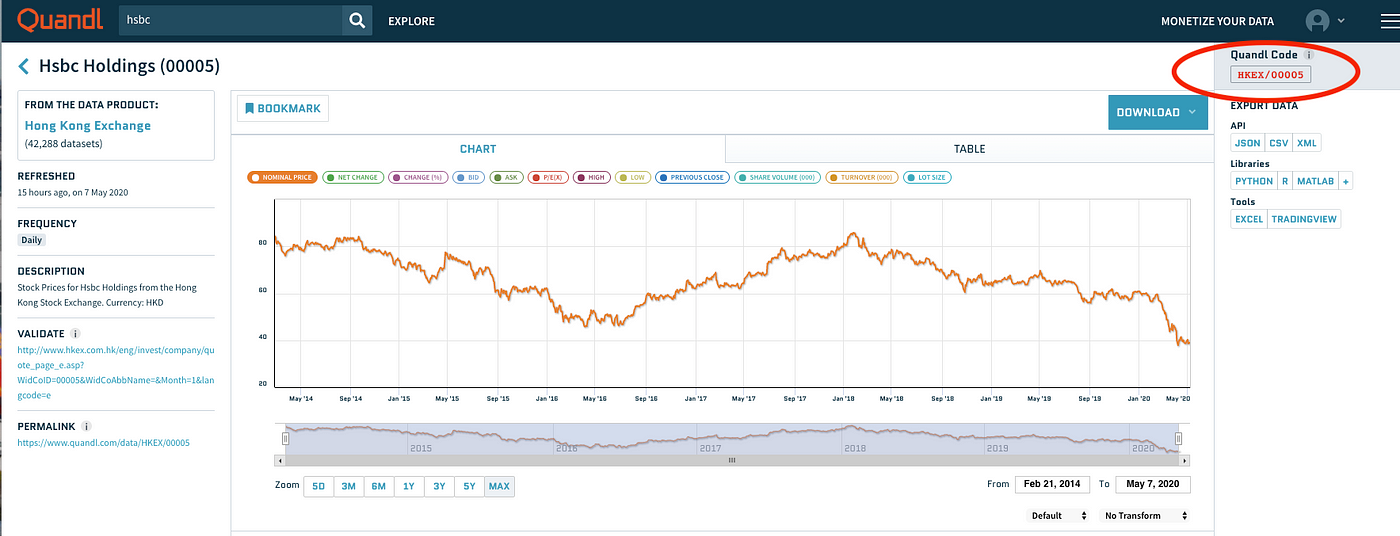The width and height of the screenshot is (1400, 536).
Task: Click left handle of range navigator
Action: coord(285,438)
